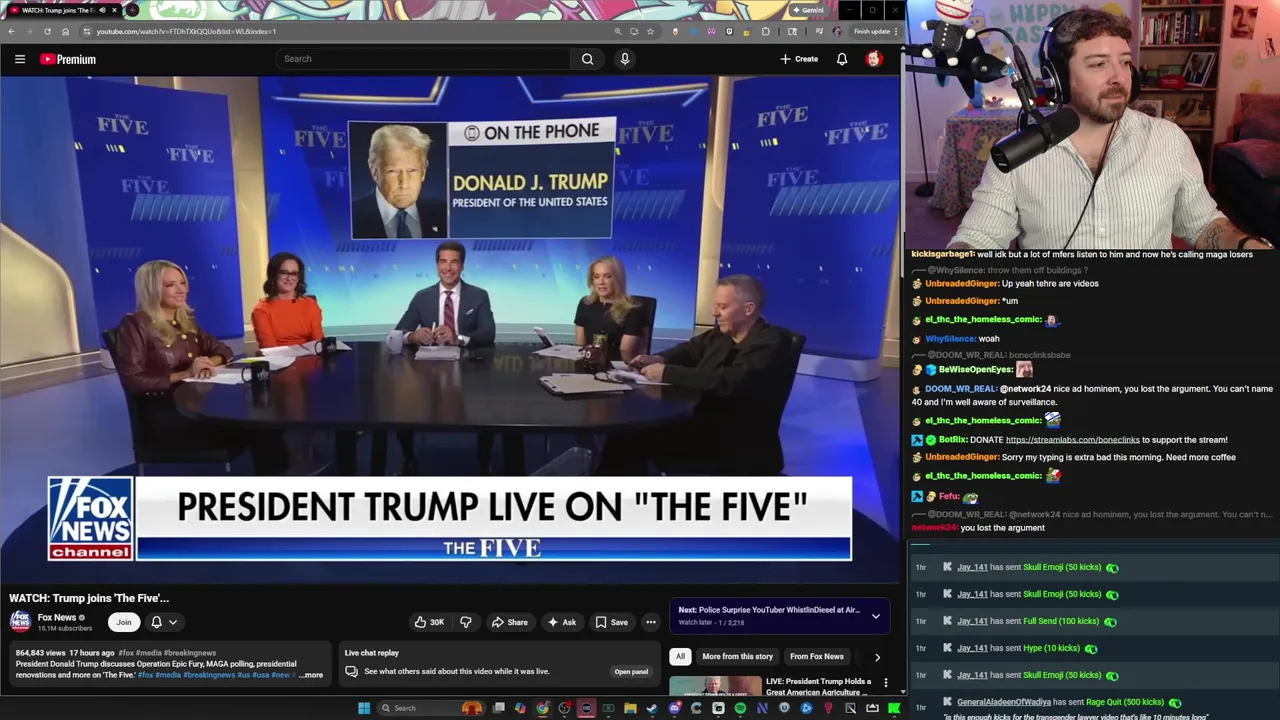The width and height of the screenshot is (1280, 720).
Task: Select More from this story chip
Action: click(x=737, y=656)
